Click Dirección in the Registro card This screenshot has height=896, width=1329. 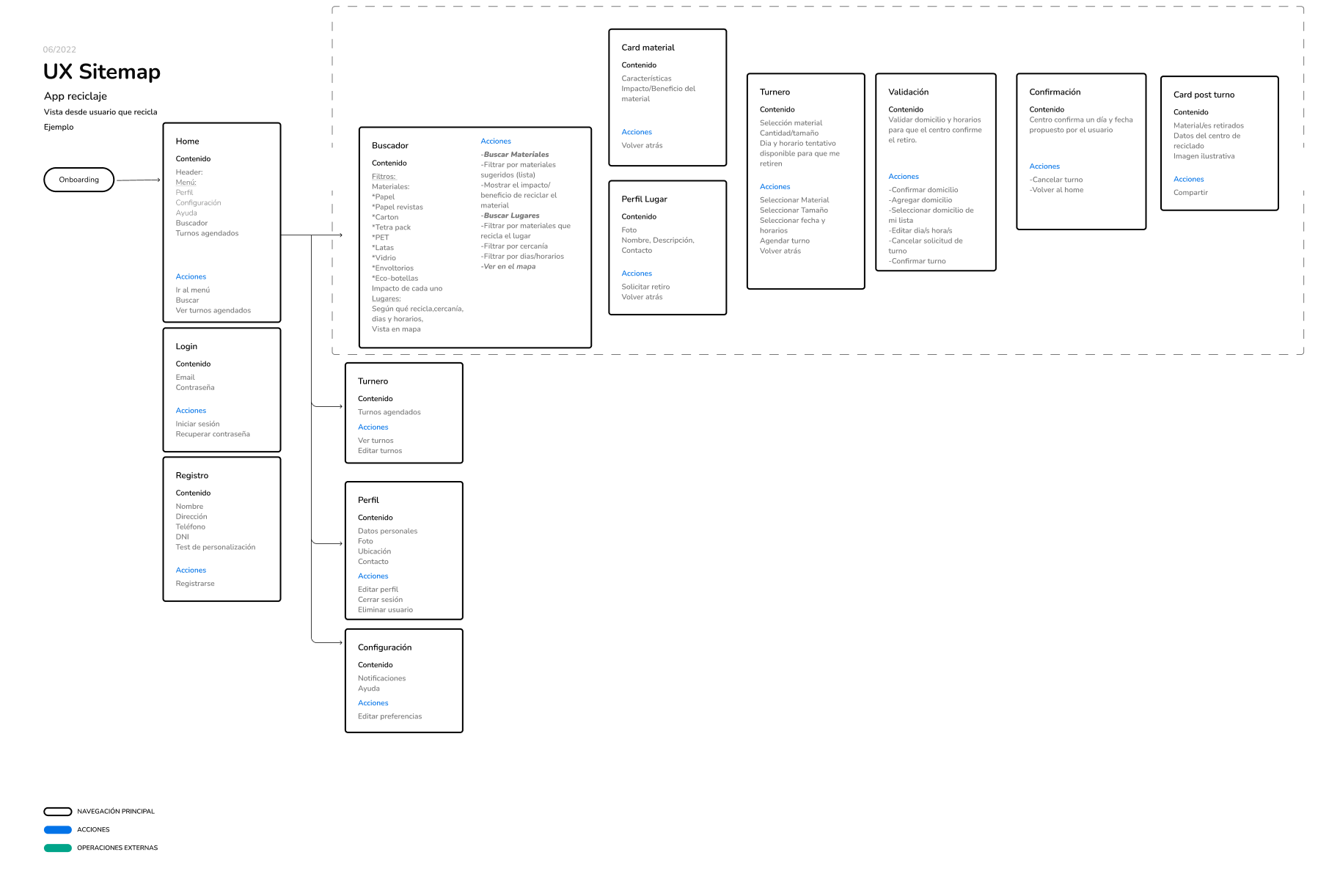tap(191, 517)
